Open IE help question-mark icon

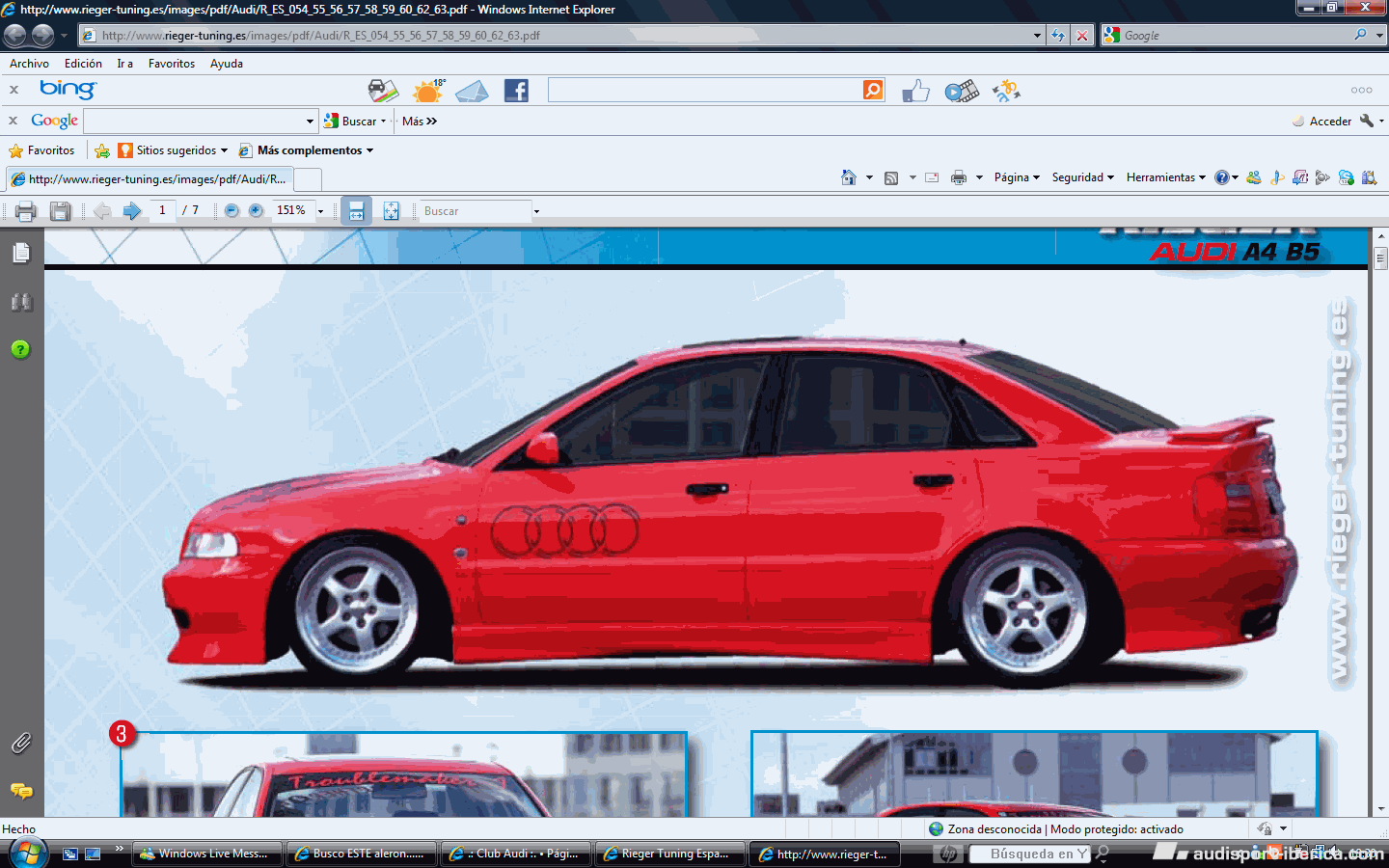click(1222, 177)
